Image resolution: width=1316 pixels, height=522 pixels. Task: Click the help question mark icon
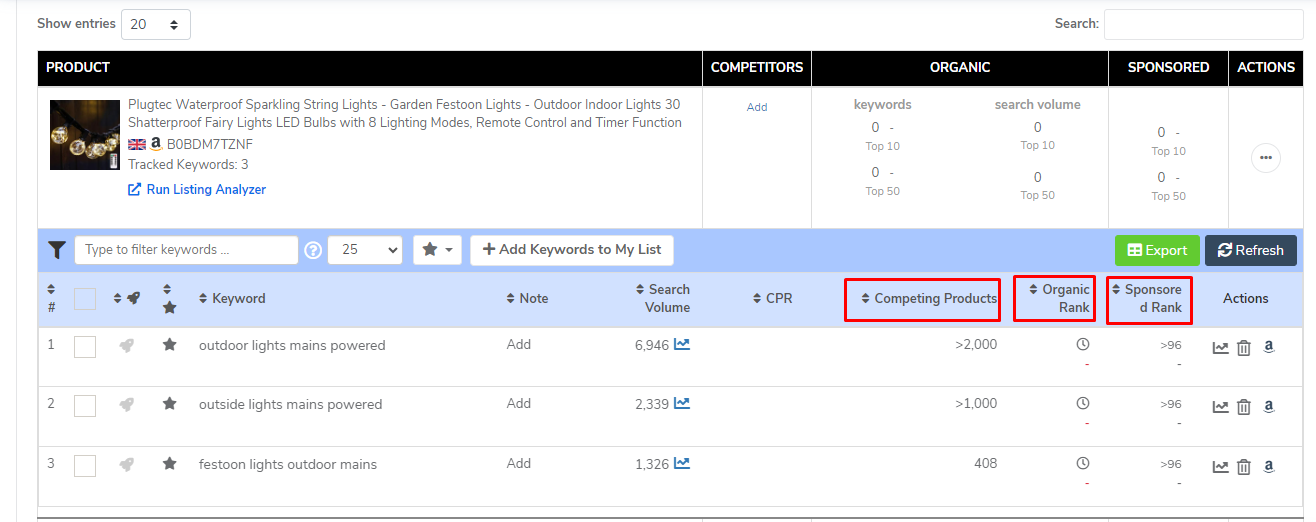(x=313, y=250)
